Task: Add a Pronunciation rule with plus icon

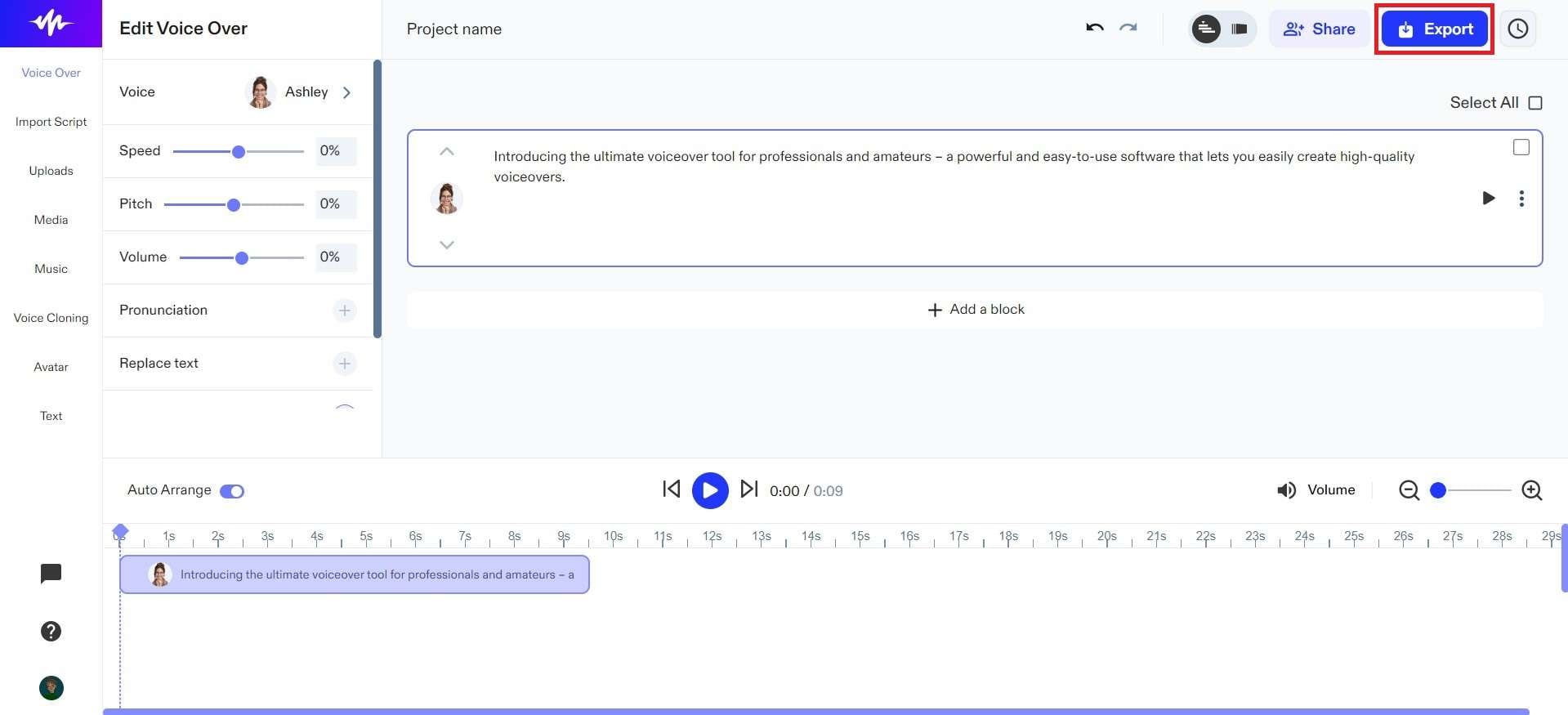Action: (x=345, y=311)
